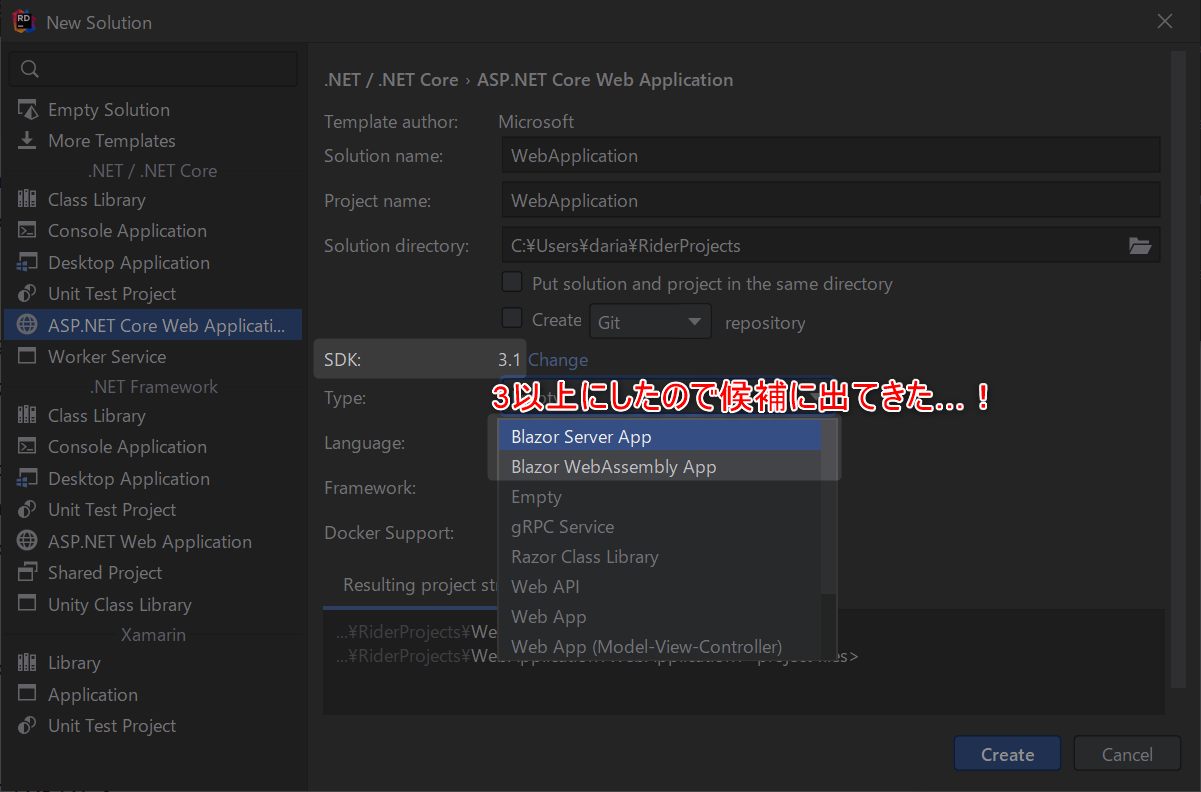The height and width of the screenshot is (792, 1201).
Task: Click the Project name input field
Action: click(831, 201)
